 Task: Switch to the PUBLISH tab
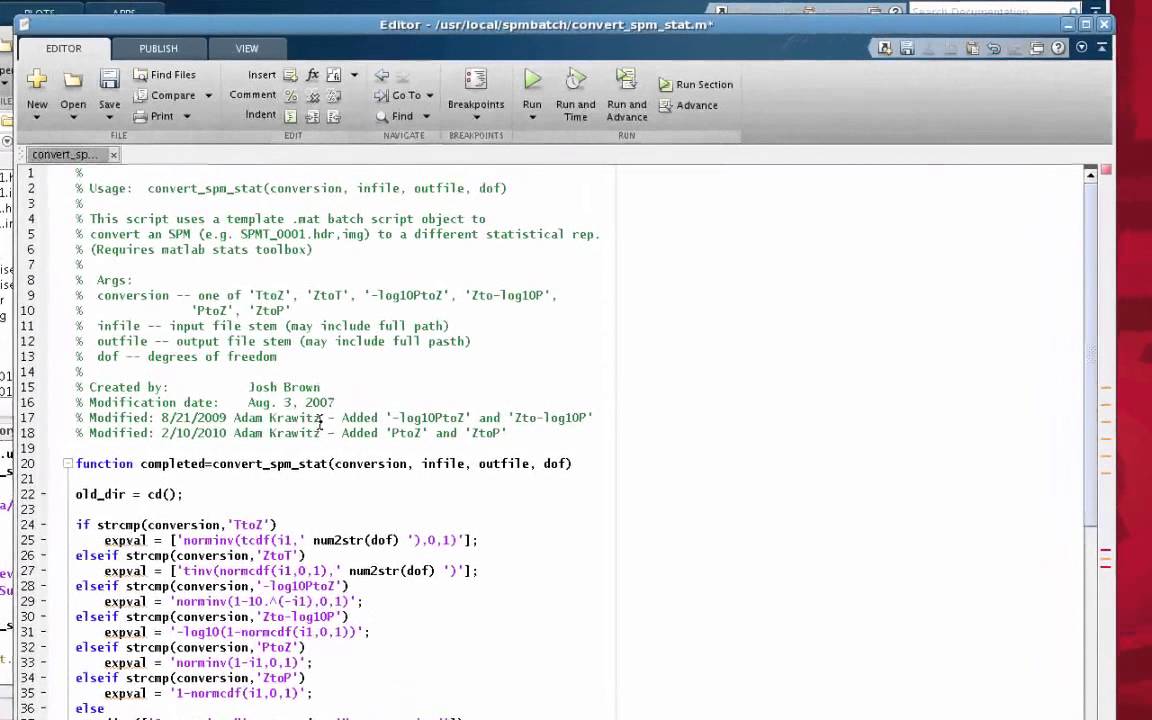click(159, 48)
